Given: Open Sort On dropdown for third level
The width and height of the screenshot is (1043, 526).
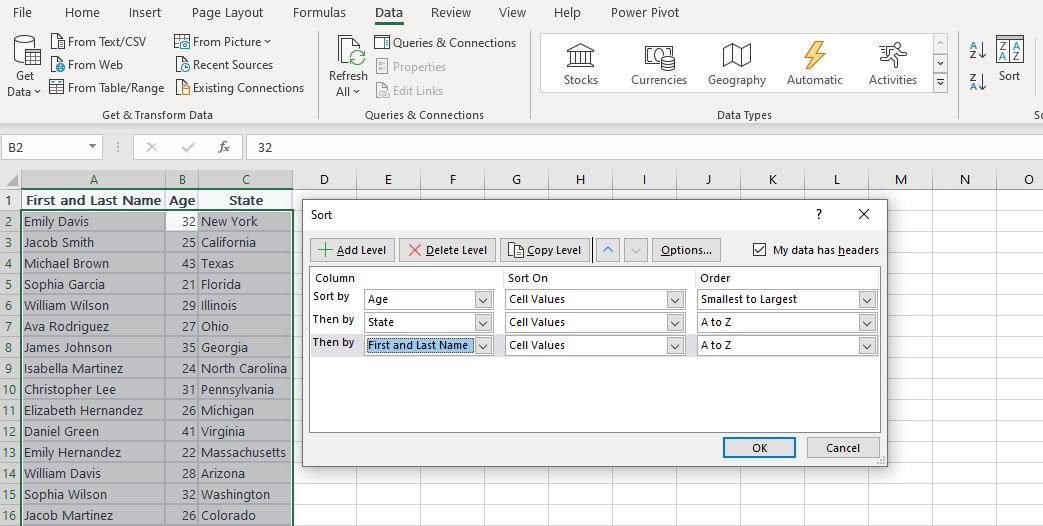Looking at the screenshot, I should [x=675, y=346].
